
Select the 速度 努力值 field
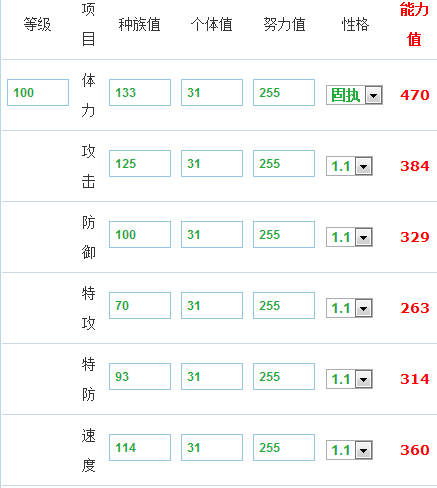(284, 447)
